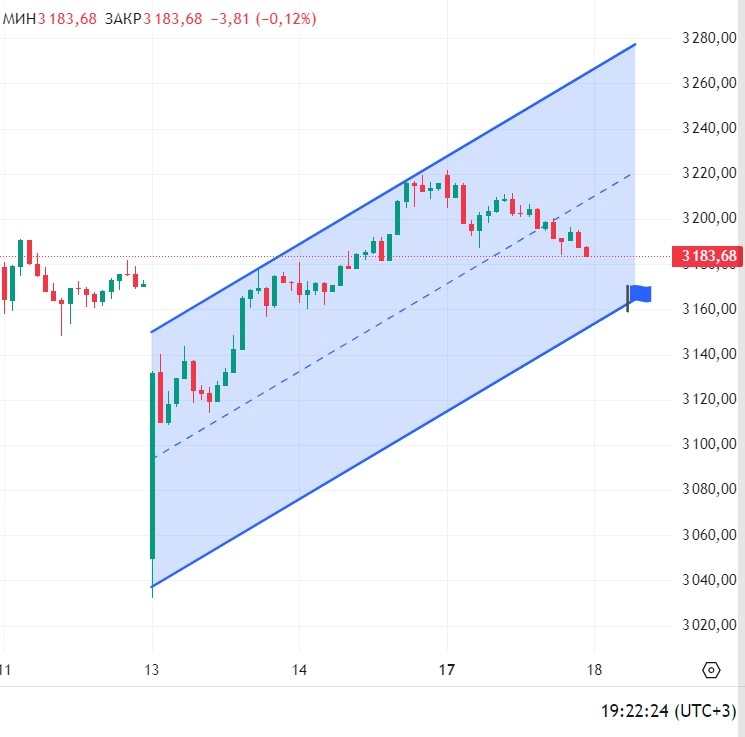
Task: Click the 3 080,00 price axis label
Action: click(709, 488)
